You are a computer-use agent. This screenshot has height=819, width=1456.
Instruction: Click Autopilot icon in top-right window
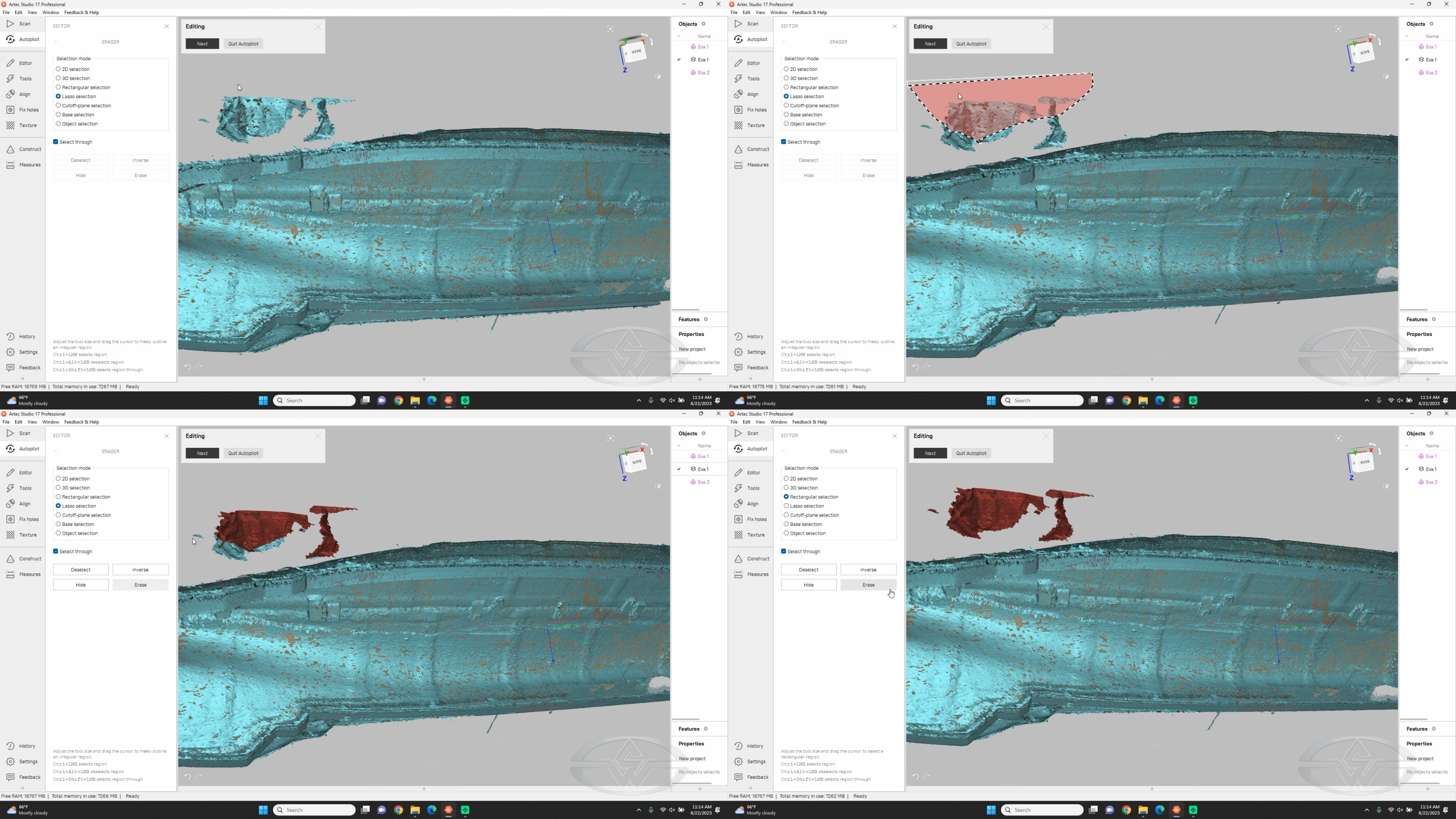[x=739, y=39]
